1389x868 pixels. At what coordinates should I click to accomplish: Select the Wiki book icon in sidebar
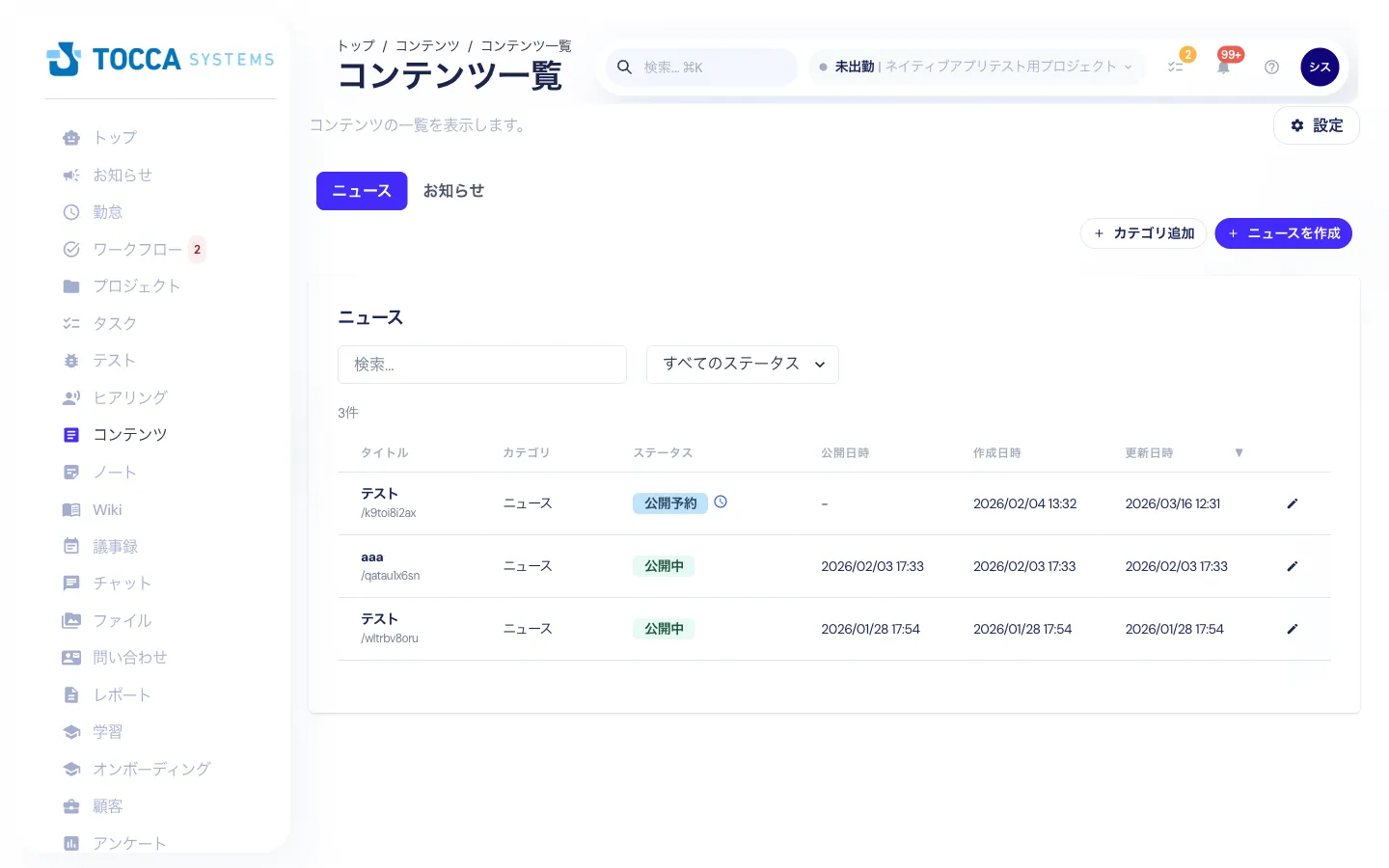[x=70, y=509]
